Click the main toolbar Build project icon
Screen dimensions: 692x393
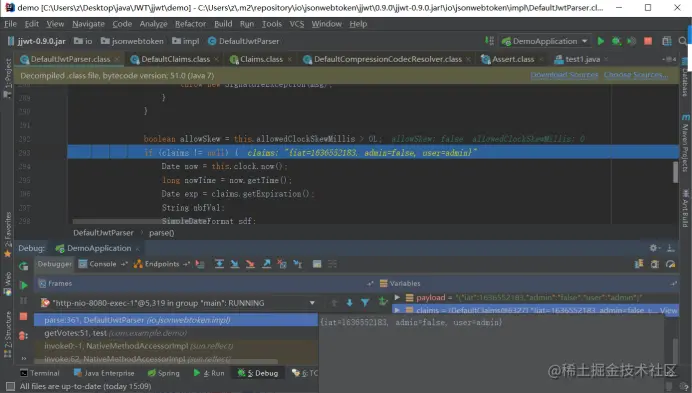(x=489, y=41)
